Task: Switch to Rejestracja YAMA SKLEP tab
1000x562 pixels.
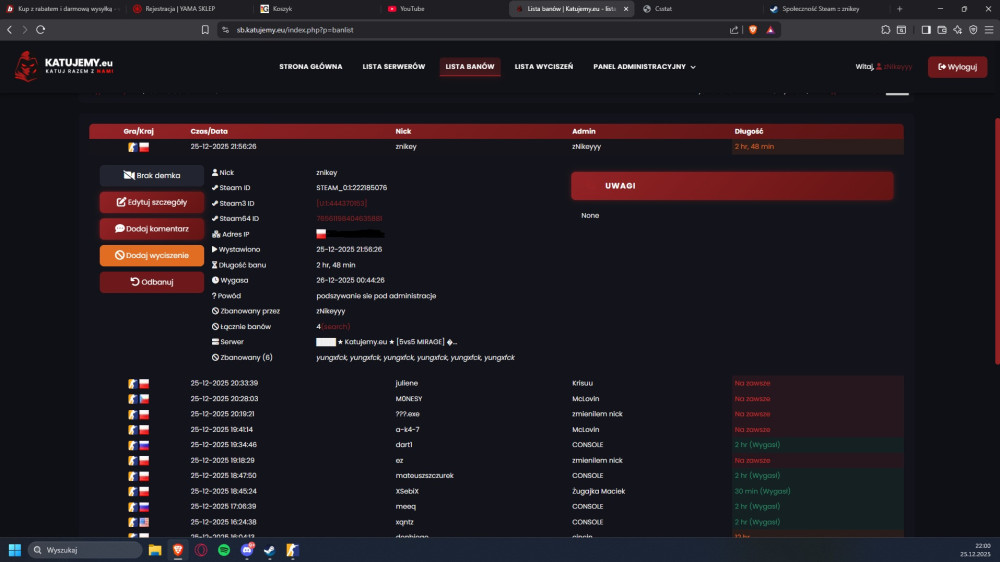Action: coord(190,9)
